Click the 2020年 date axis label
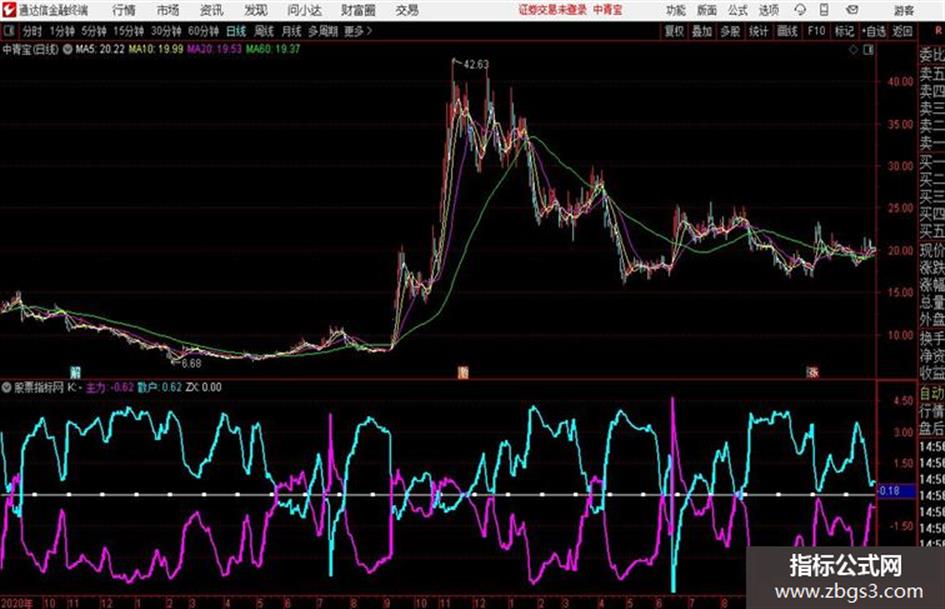 [16, 602]
